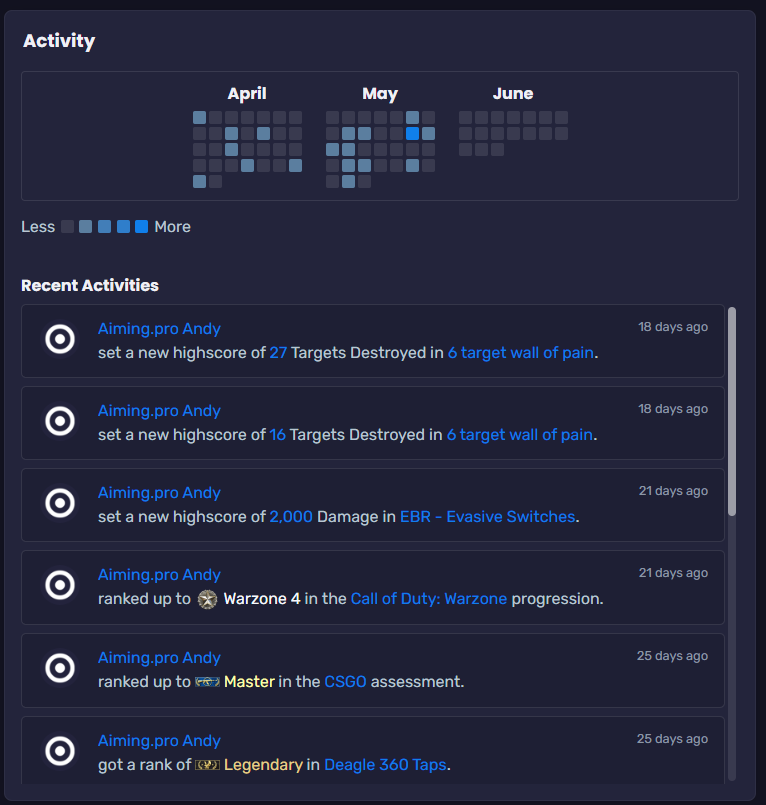766x805 pixels.
Task: Click the Recent Activities scrollbar thumb
Action: 732,410
